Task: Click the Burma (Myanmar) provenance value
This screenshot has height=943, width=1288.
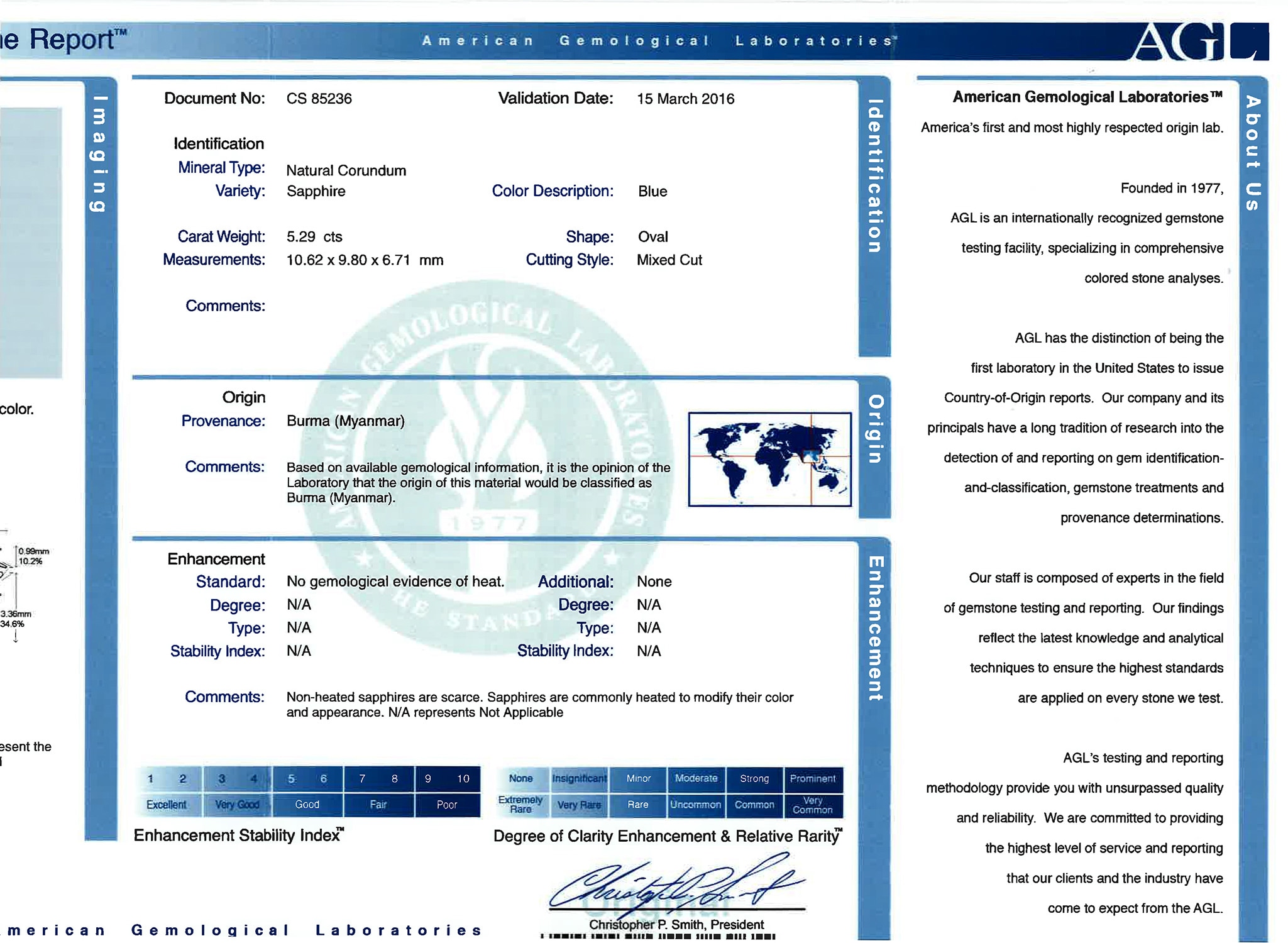Action: pos(346,421)
